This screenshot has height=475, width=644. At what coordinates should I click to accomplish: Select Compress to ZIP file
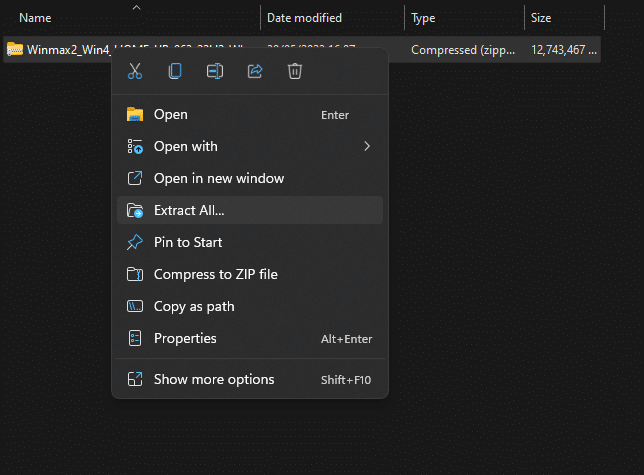click(x=216, y=275)
